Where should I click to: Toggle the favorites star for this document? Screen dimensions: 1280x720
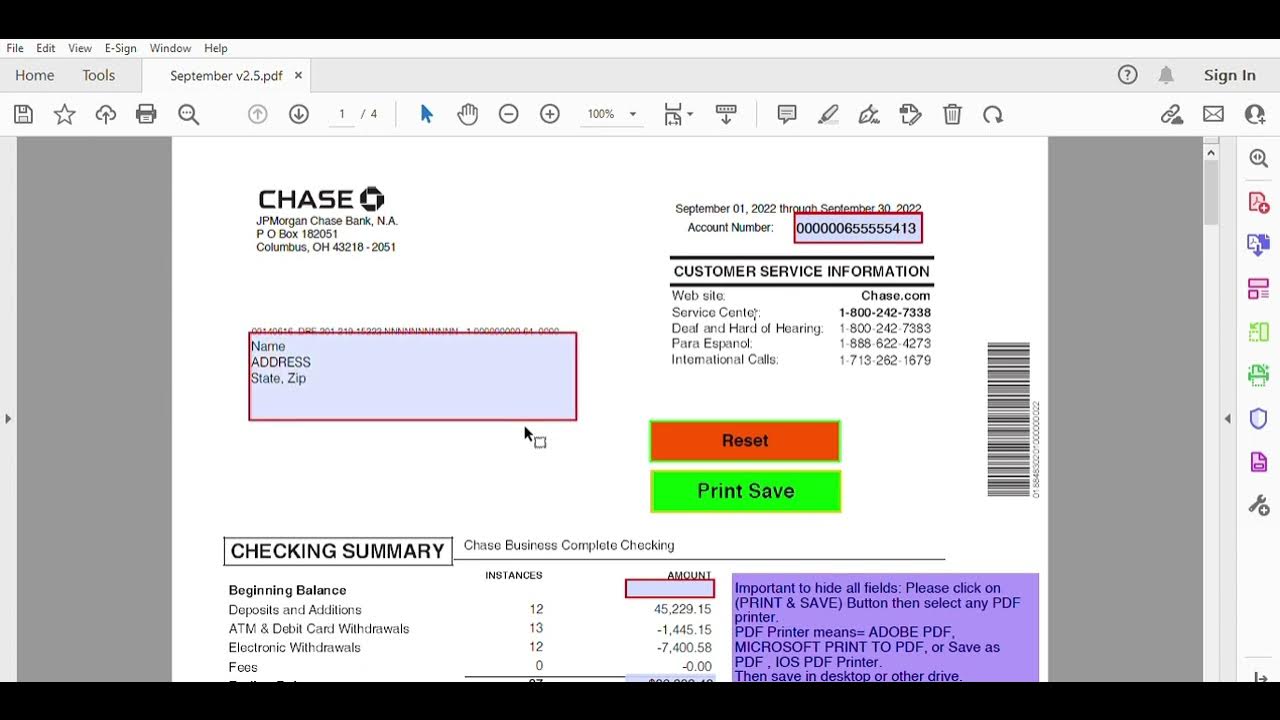(x=64, y=113)
